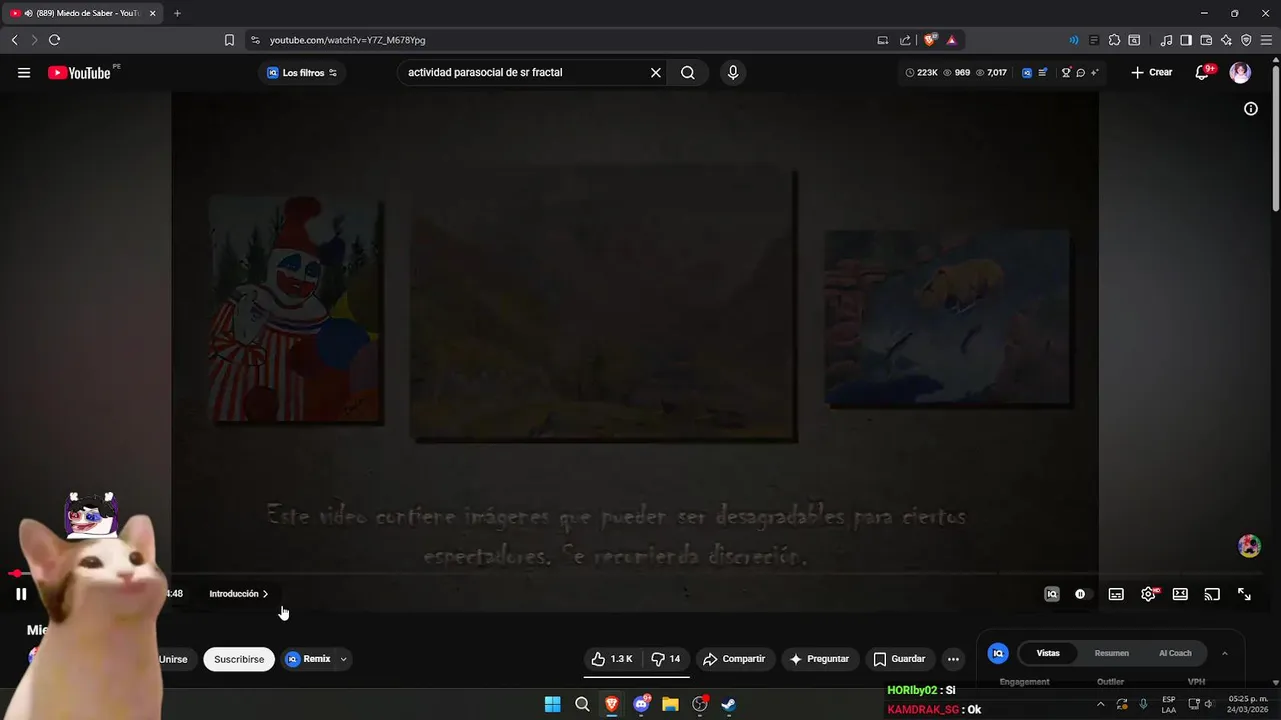Expand the Introducción chapter list
The height and width of the screenshot is (720, 1281).
point(239,594)
